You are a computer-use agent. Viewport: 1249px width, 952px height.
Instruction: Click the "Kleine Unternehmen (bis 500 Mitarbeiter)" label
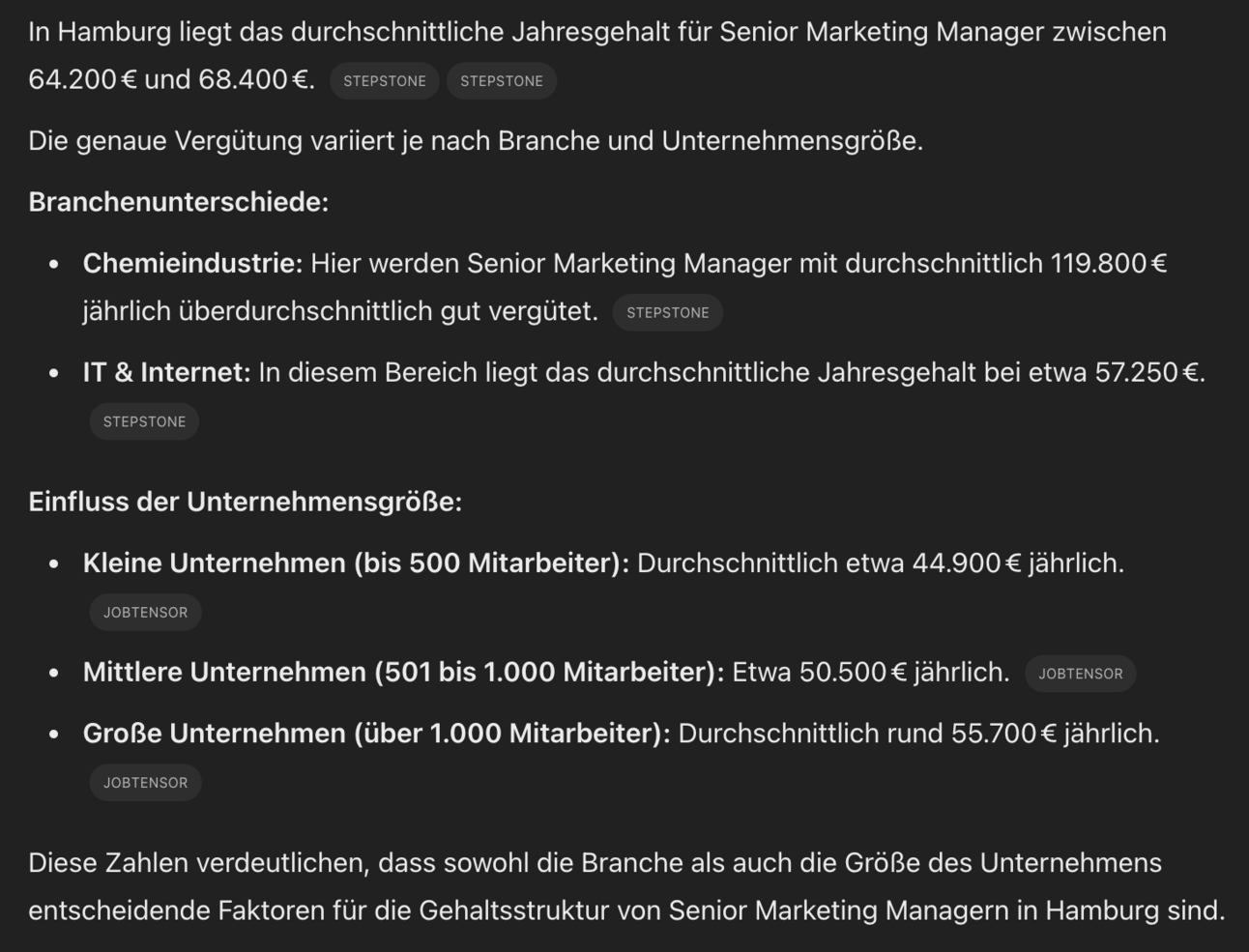(x=356, y=563)
